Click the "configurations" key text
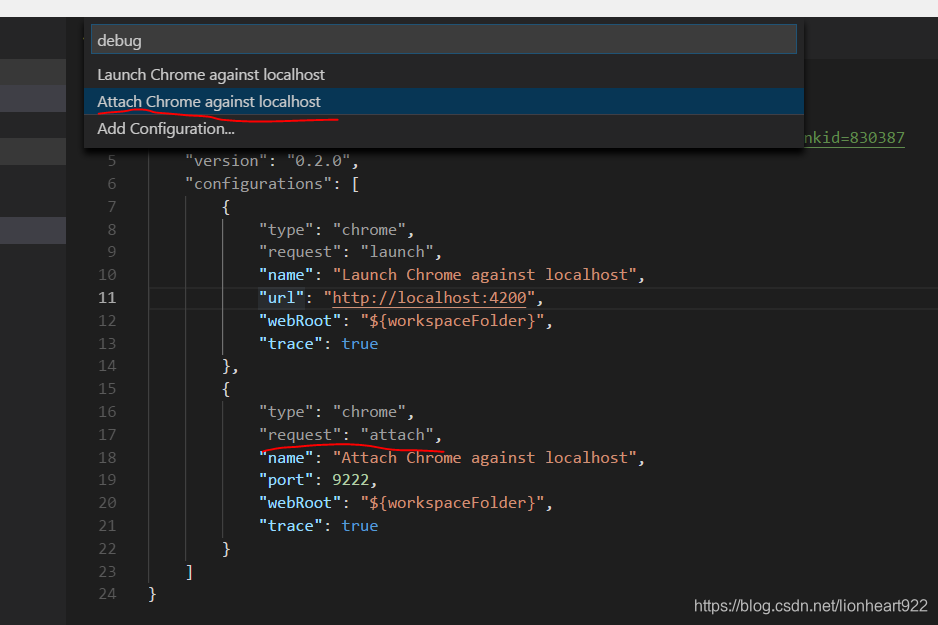 point(258,184)
